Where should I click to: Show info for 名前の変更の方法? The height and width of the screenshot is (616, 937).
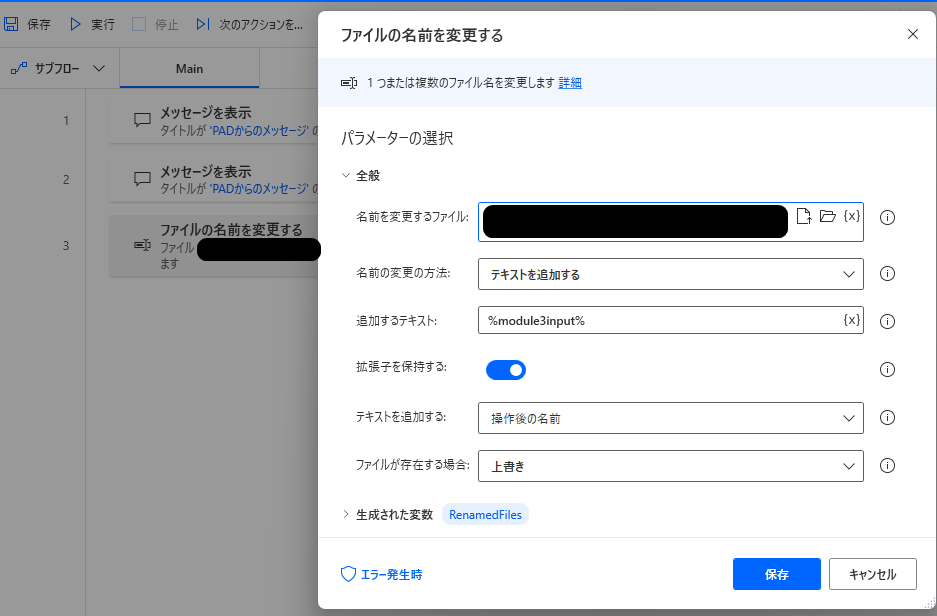(887, 274)
